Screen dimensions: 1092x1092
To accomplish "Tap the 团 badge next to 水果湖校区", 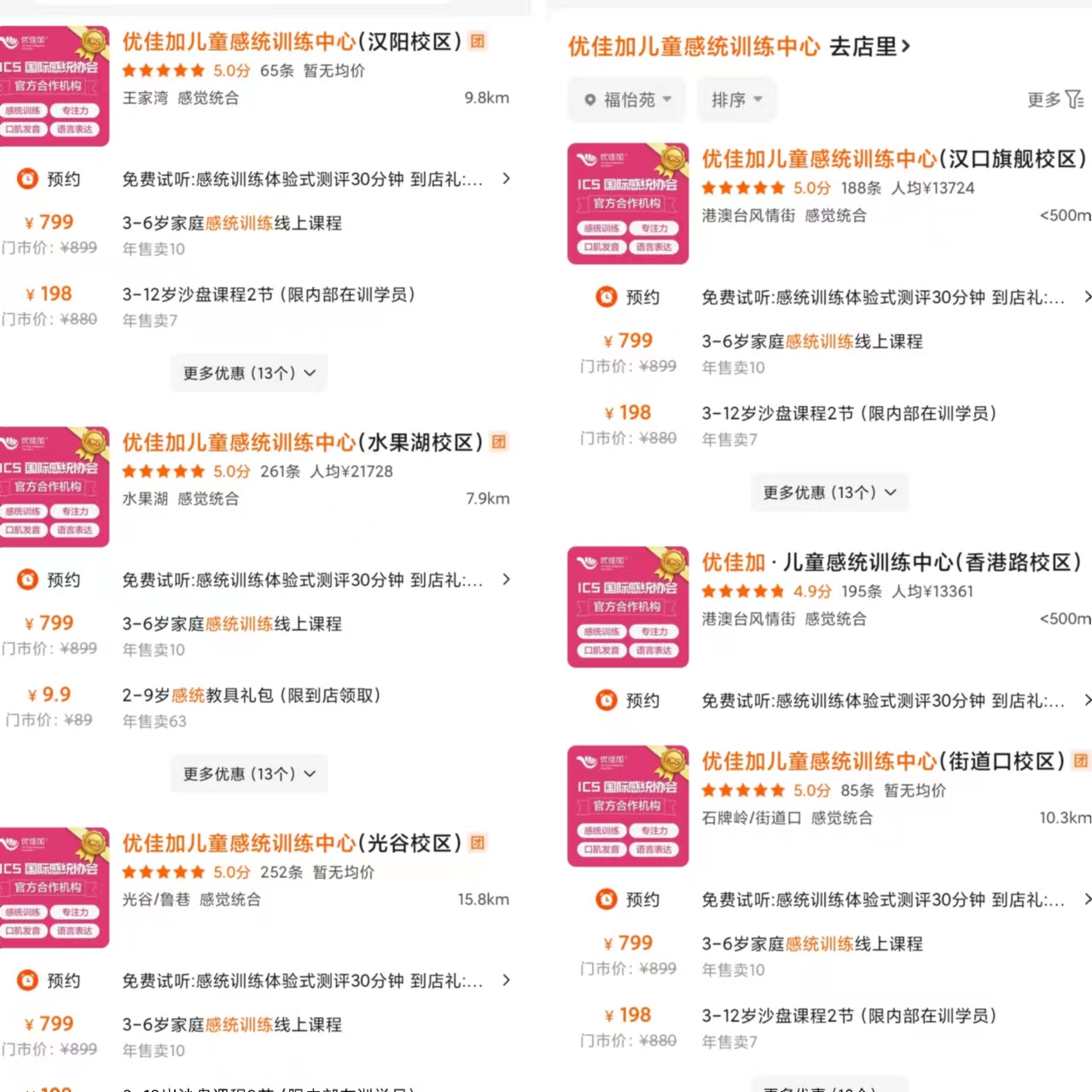I will tap(499, 442).
